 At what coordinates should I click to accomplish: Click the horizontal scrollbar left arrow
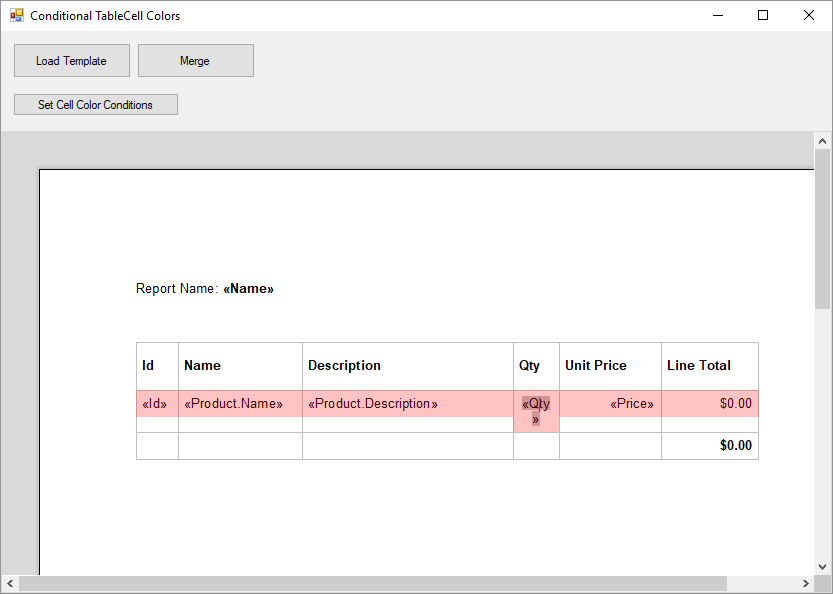pyautogui.click(x=10, y=584)
